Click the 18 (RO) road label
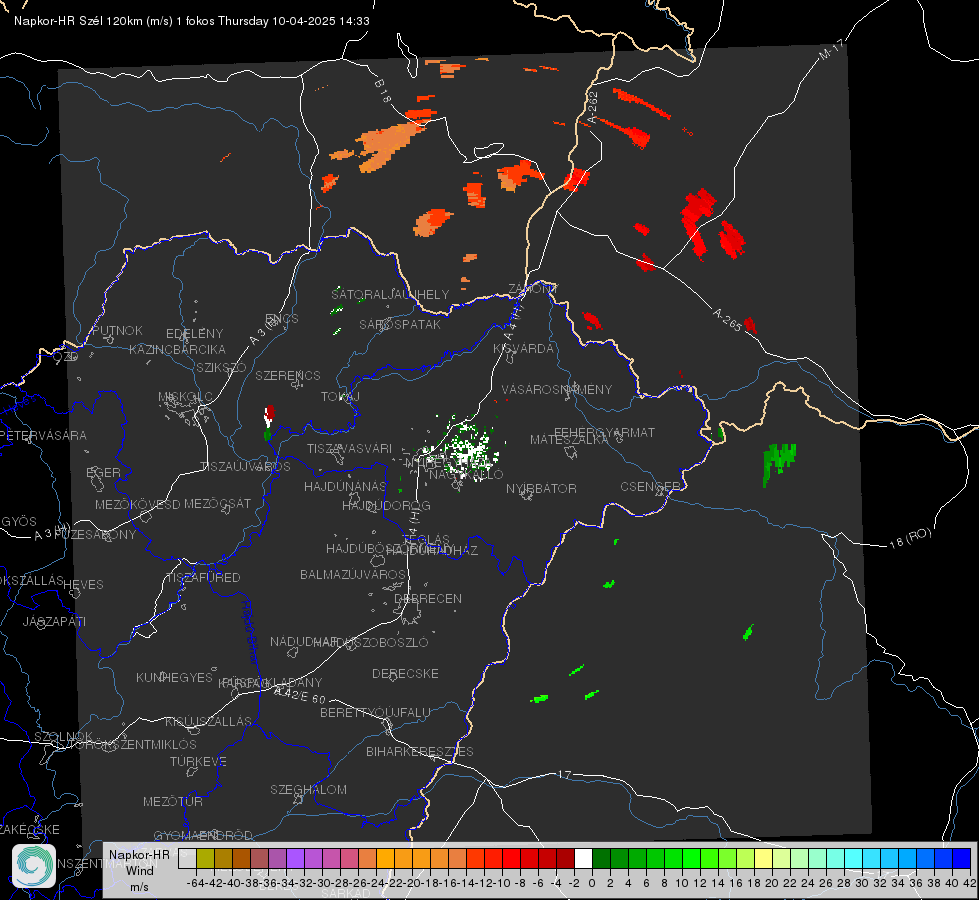This screenshot has height=900, width=979. (910, 538)
